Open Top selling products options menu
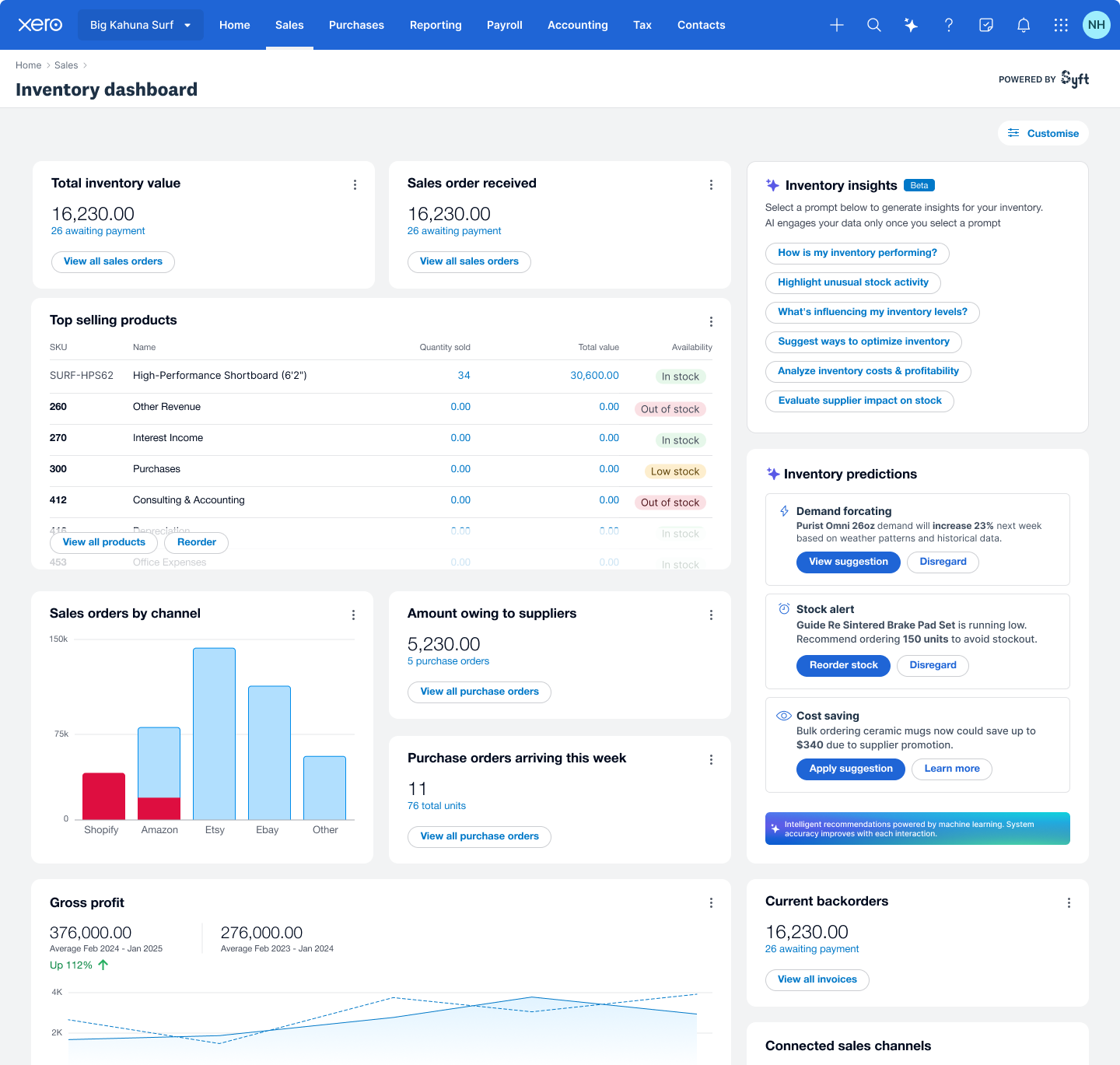The height and width of the screenshot is (1065, 1120). click(711, 322)
